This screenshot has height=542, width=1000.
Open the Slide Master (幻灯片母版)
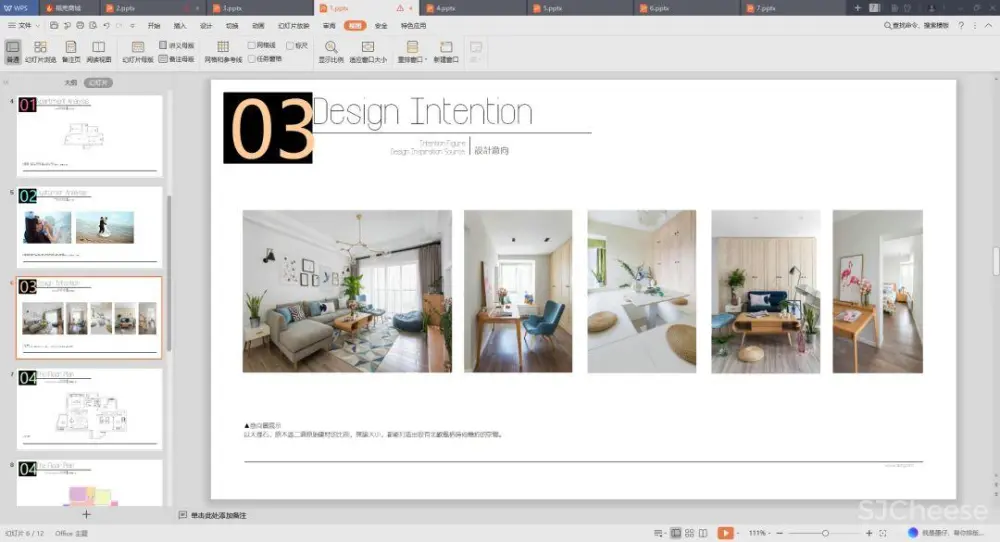138,51
